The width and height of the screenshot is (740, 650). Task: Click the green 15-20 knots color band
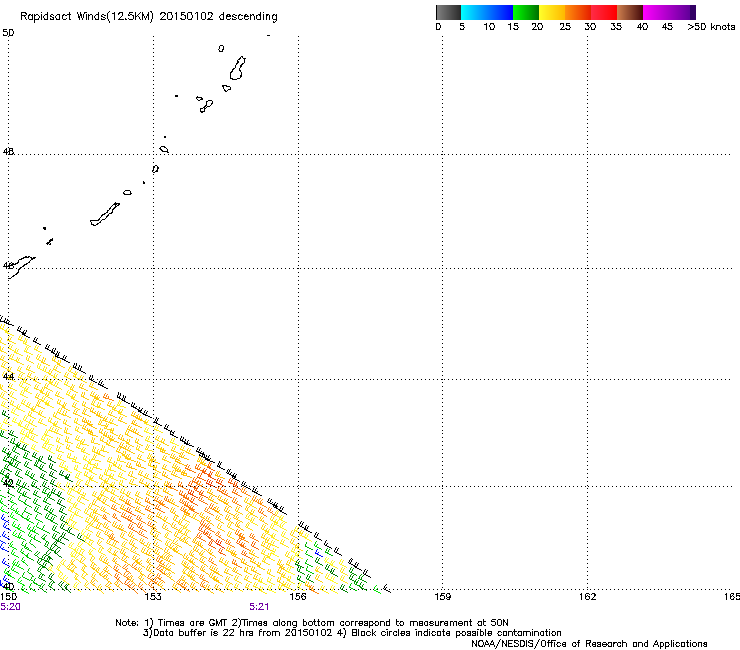526,12
